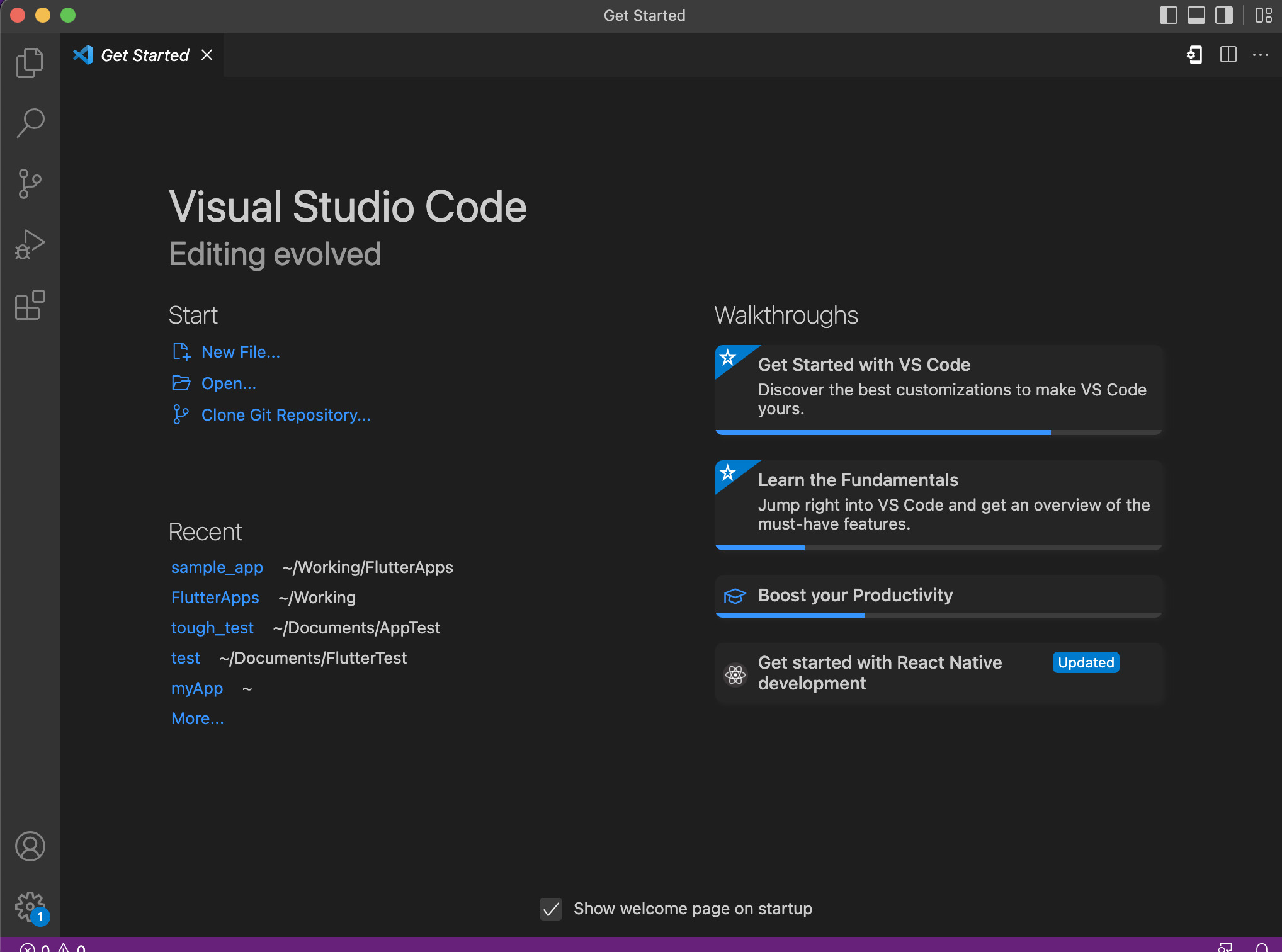Image resolution: width=1282 pixels, height=952 pixels.
Task: Open the split editor icon
Action: (1227, 55)
